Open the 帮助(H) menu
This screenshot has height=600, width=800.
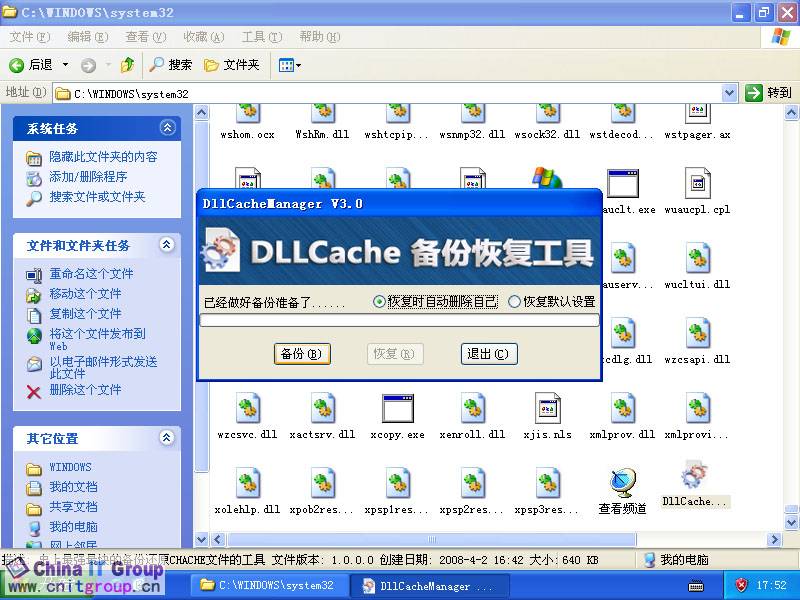[x=320, y=37]
